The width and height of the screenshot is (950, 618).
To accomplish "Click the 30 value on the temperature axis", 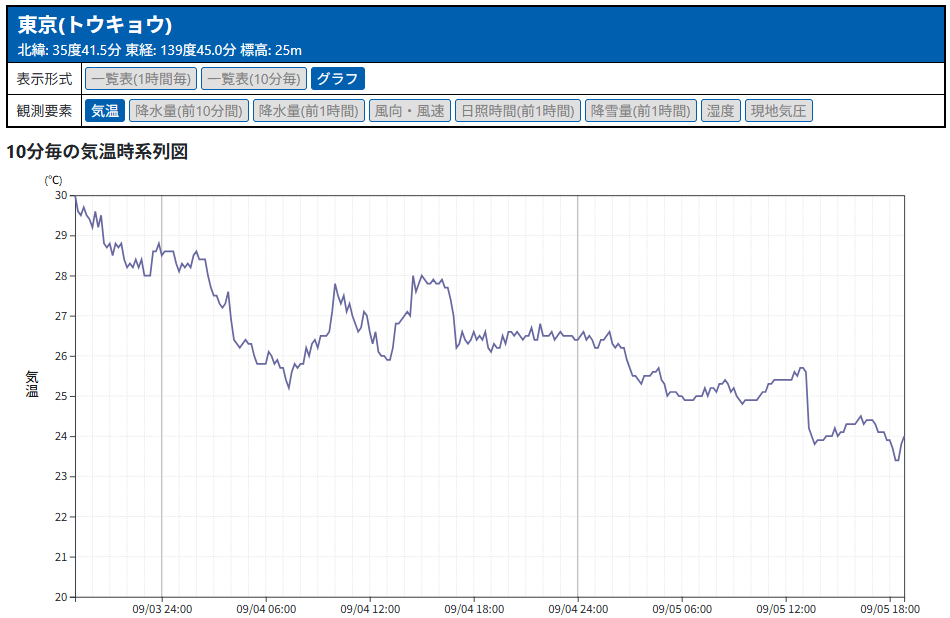I will point(58,196).
